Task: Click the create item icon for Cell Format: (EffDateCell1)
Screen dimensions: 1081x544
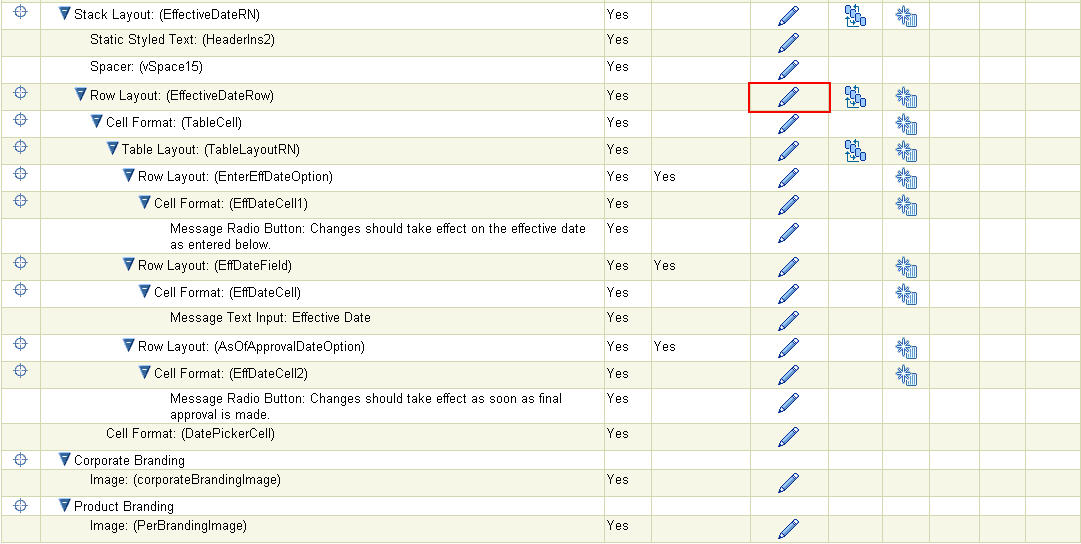Action: [x=906, y=205]
